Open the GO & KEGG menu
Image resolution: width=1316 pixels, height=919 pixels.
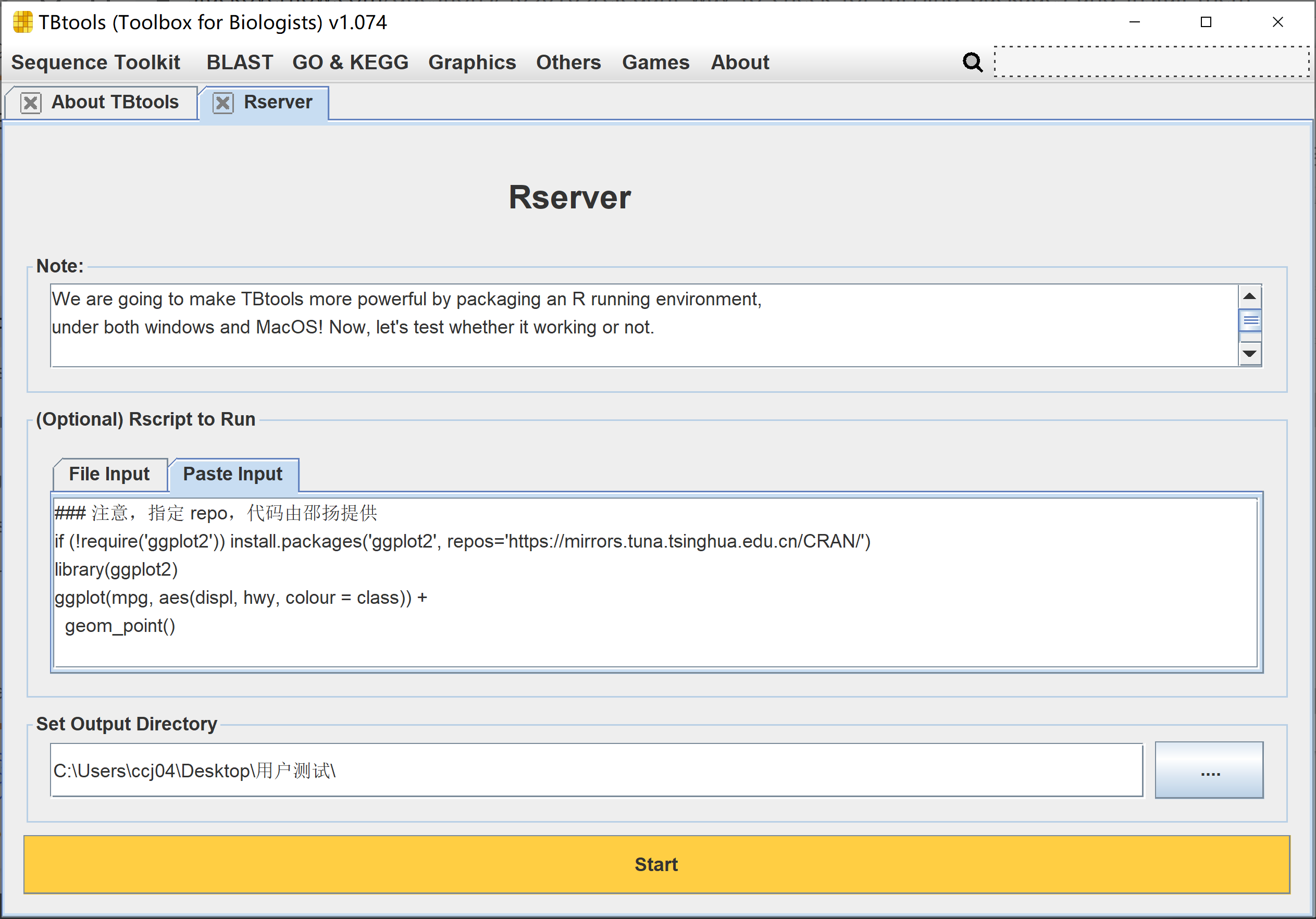pyautogui.click(x=350, y=62)
